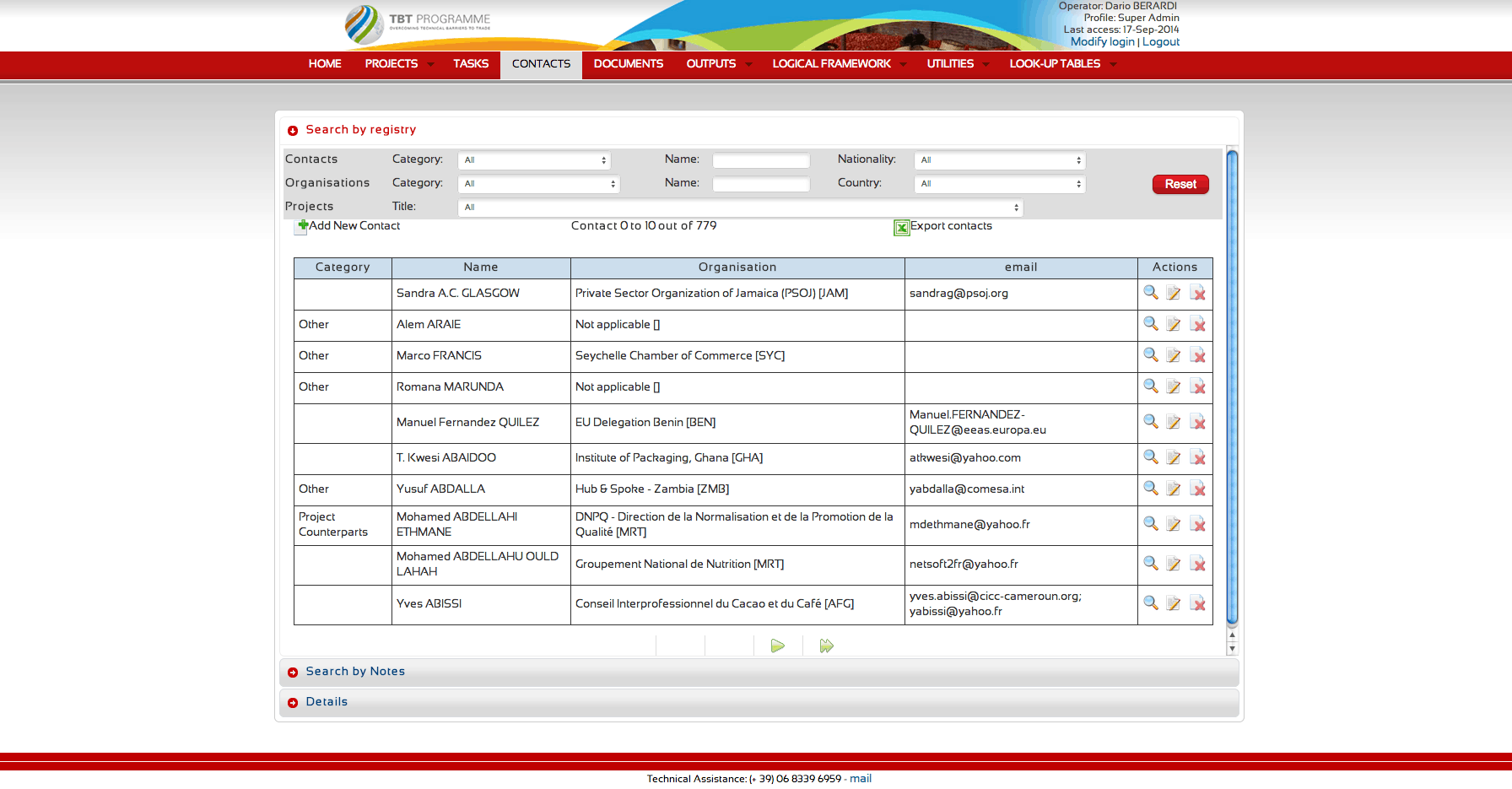
Task: Edit the Manuel Fernandez QUILEZ contact
Action: tap(1174, 422)
